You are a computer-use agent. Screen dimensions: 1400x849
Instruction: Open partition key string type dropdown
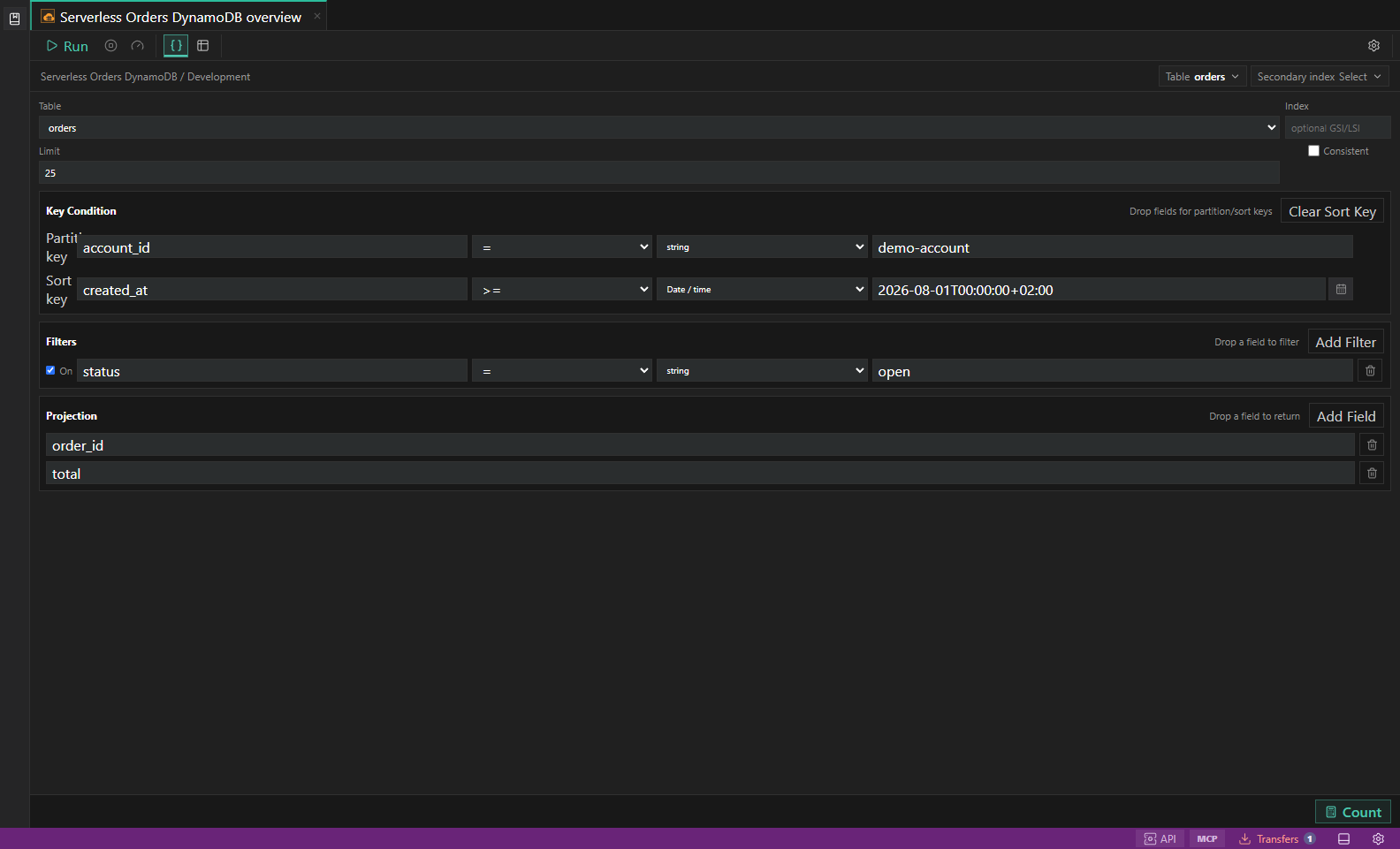(x=762, y=247)
